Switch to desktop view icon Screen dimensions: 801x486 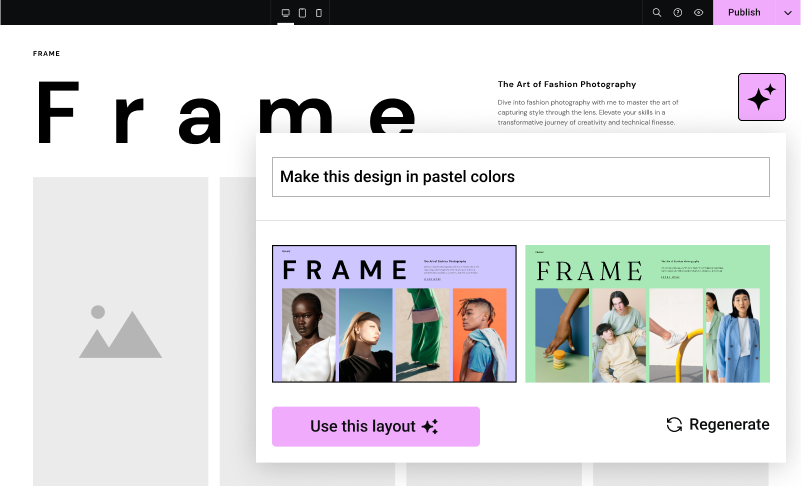pos(286,12)
